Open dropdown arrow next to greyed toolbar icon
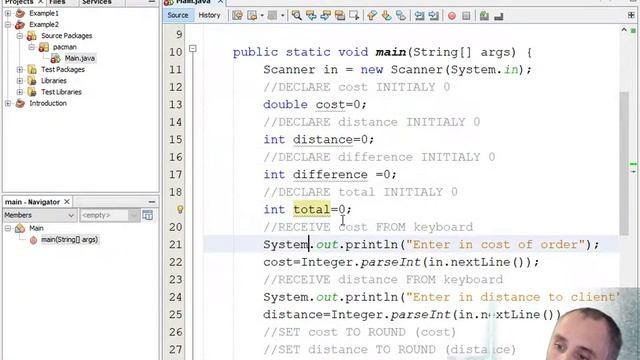 (x=282, y=16)
